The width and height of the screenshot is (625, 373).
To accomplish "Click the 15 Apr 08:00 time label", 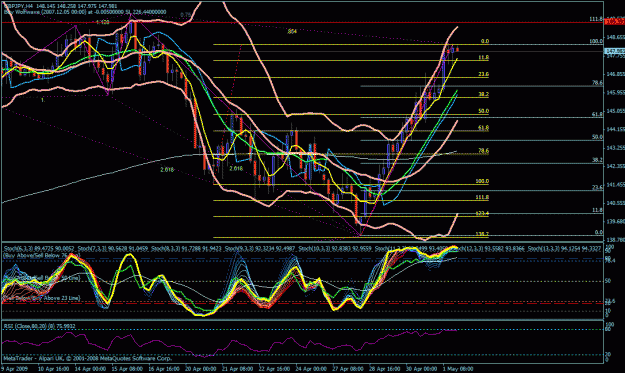I will click(x=127, y=369).
